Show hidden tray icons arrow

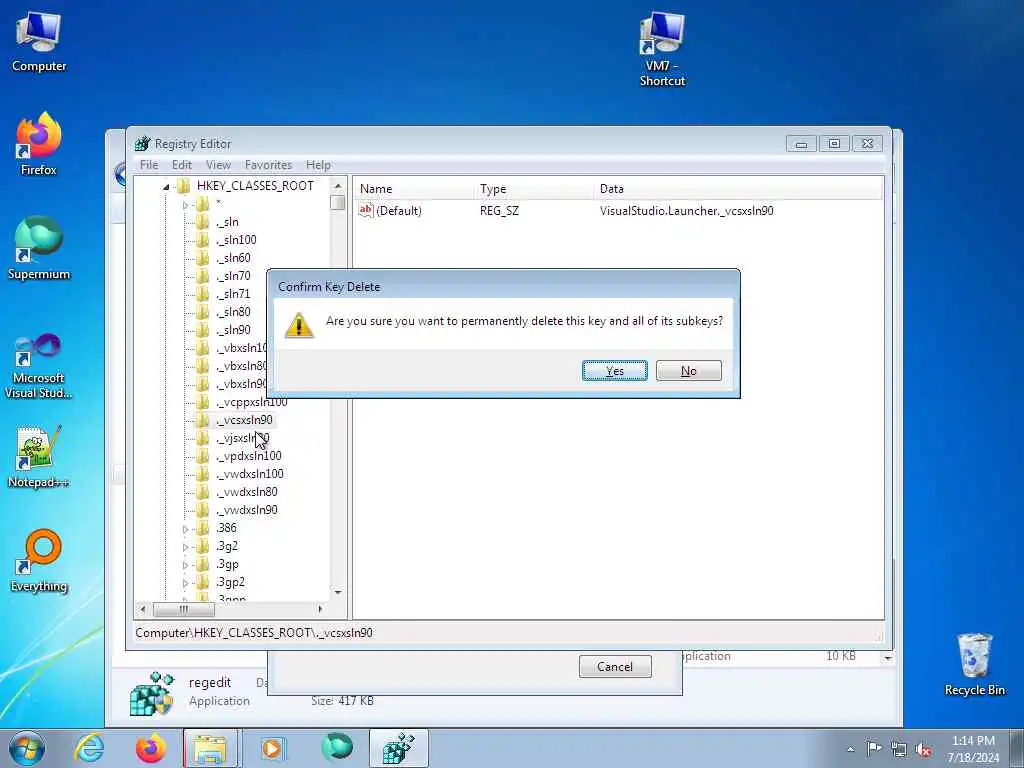coord(850,749)
